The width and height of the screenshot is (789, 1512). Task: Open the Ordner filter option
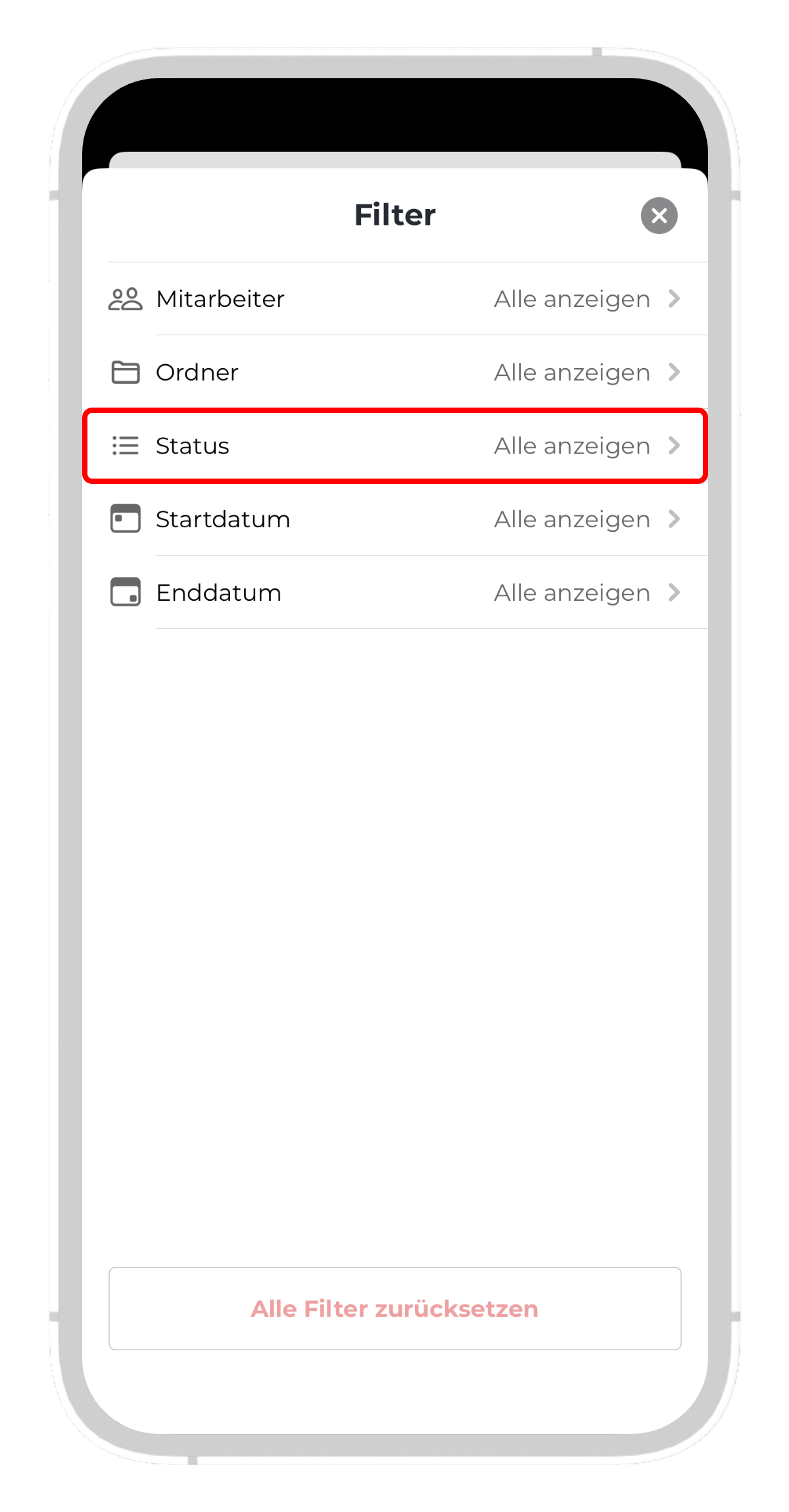pos(394,372)
